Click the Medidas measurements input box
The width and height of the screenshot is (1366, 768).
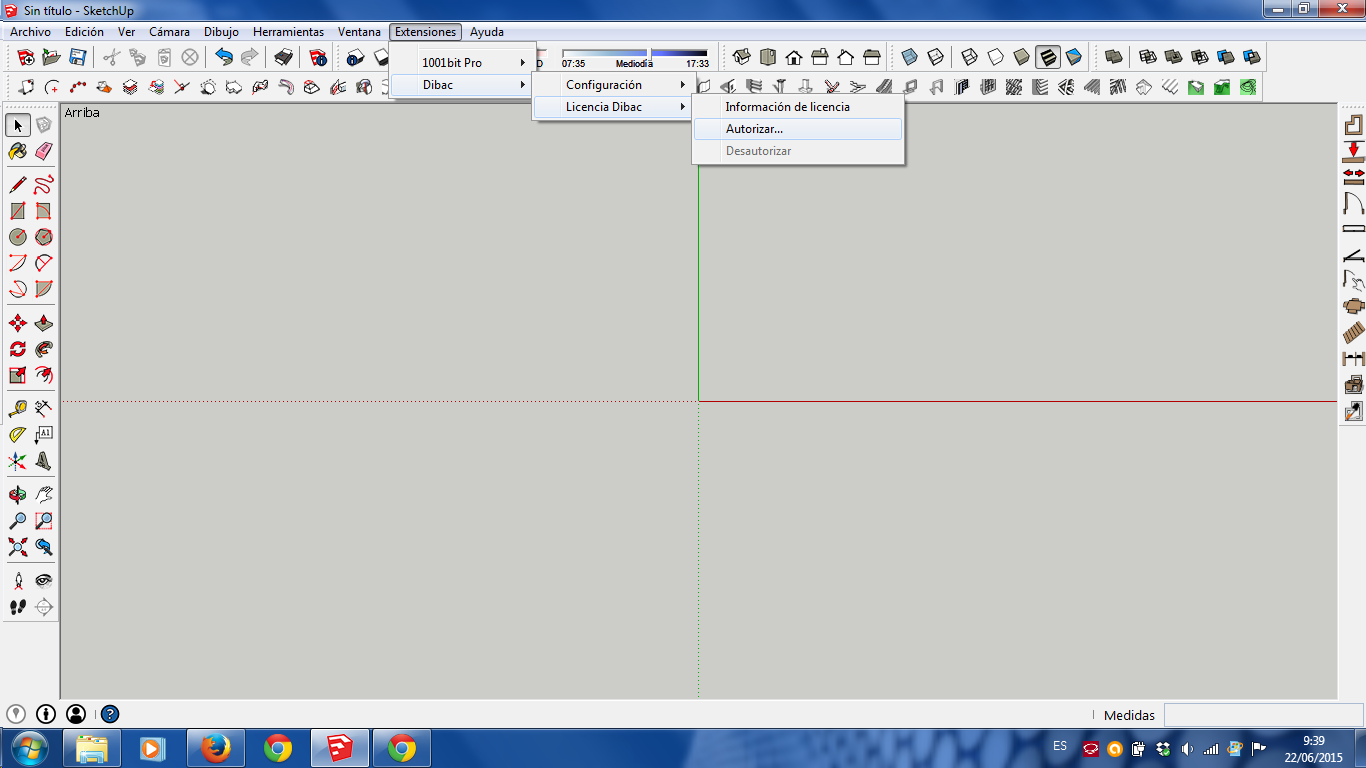(1263, 715)
